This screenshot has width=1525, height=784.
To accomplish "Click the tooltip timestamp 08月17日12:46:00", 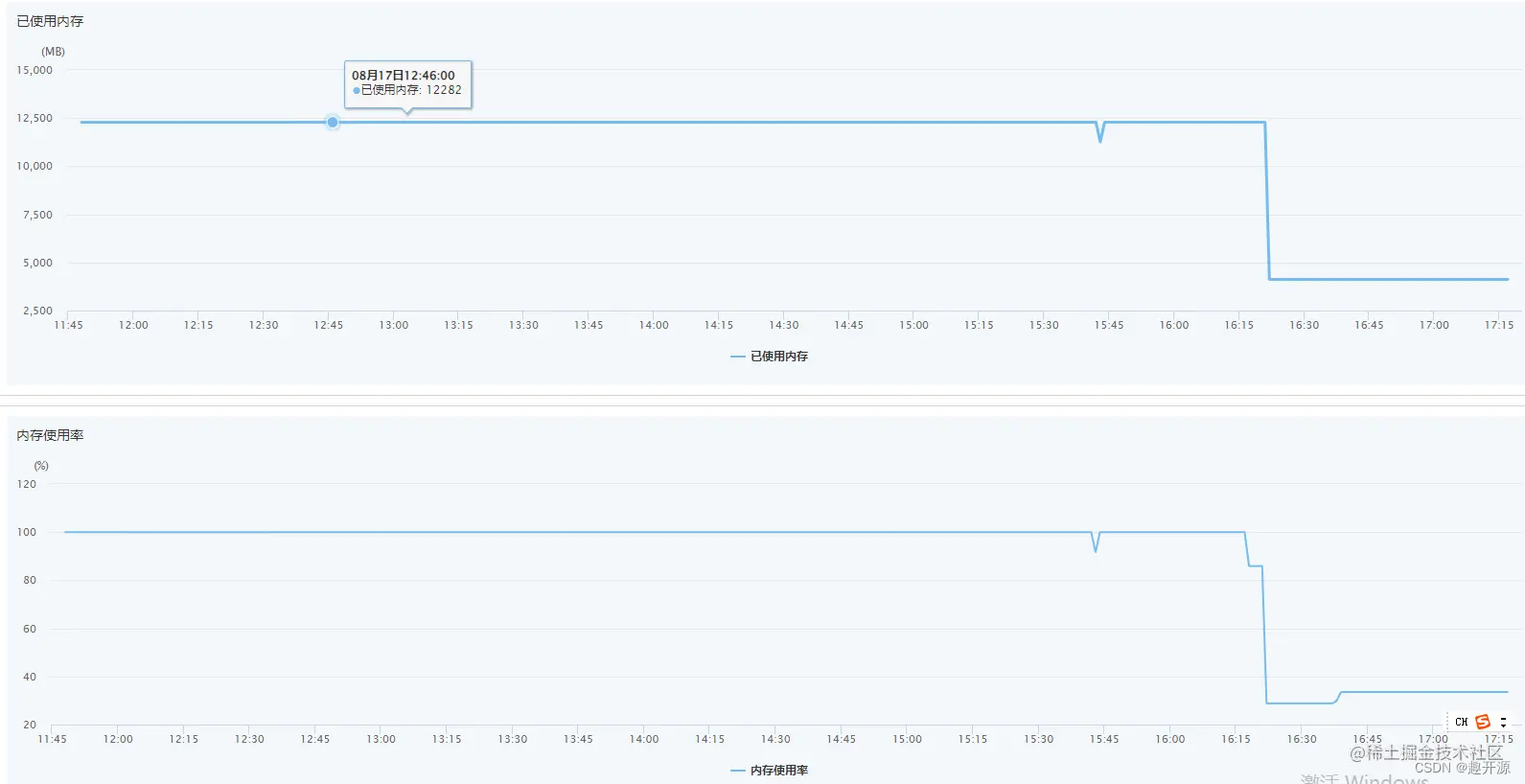I will [x=404, y=75].
